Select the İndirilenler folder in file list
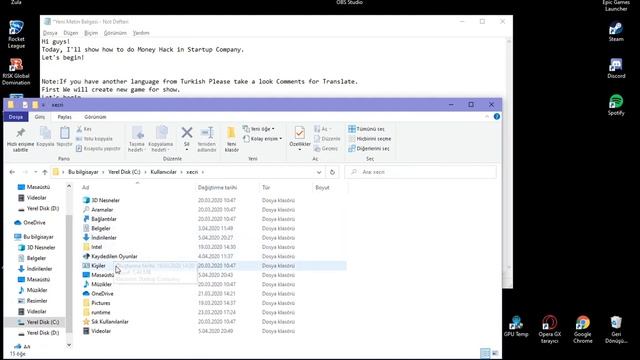This screenshot has width=640, height=360. (104, 238)
